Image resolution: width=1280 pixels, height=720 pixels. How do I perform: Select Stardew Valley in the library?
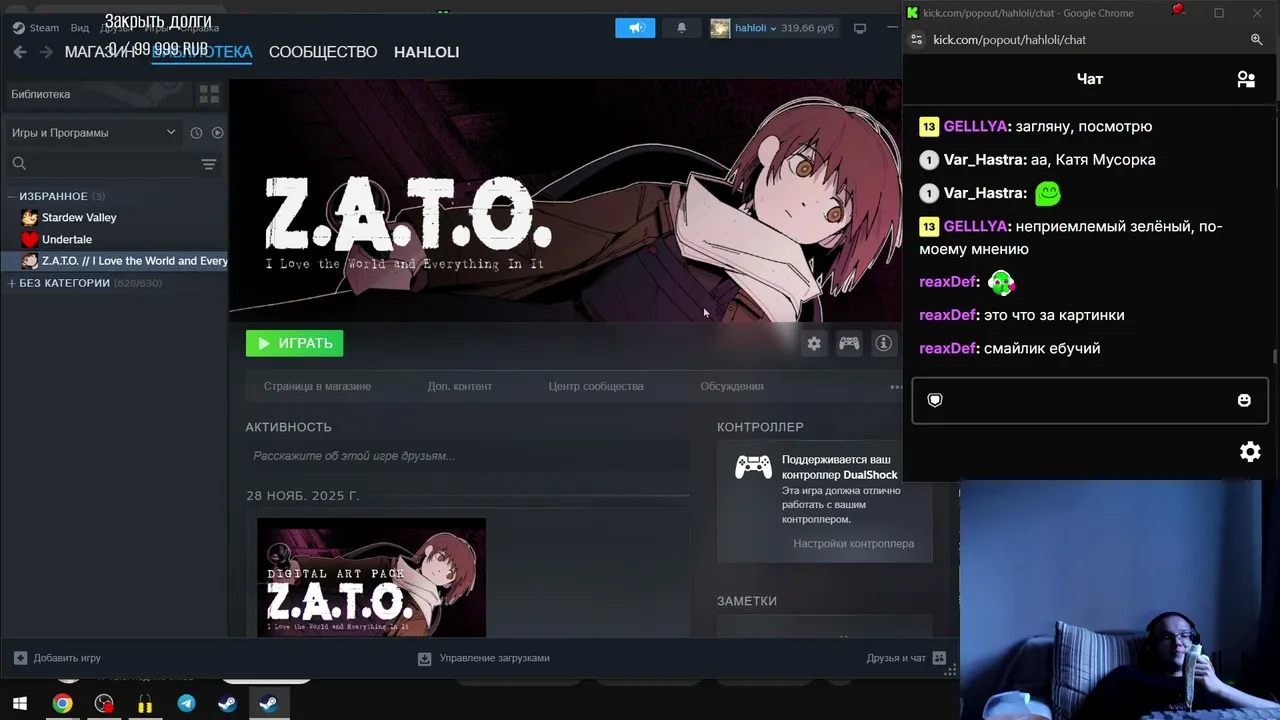[x=79, y=217]
